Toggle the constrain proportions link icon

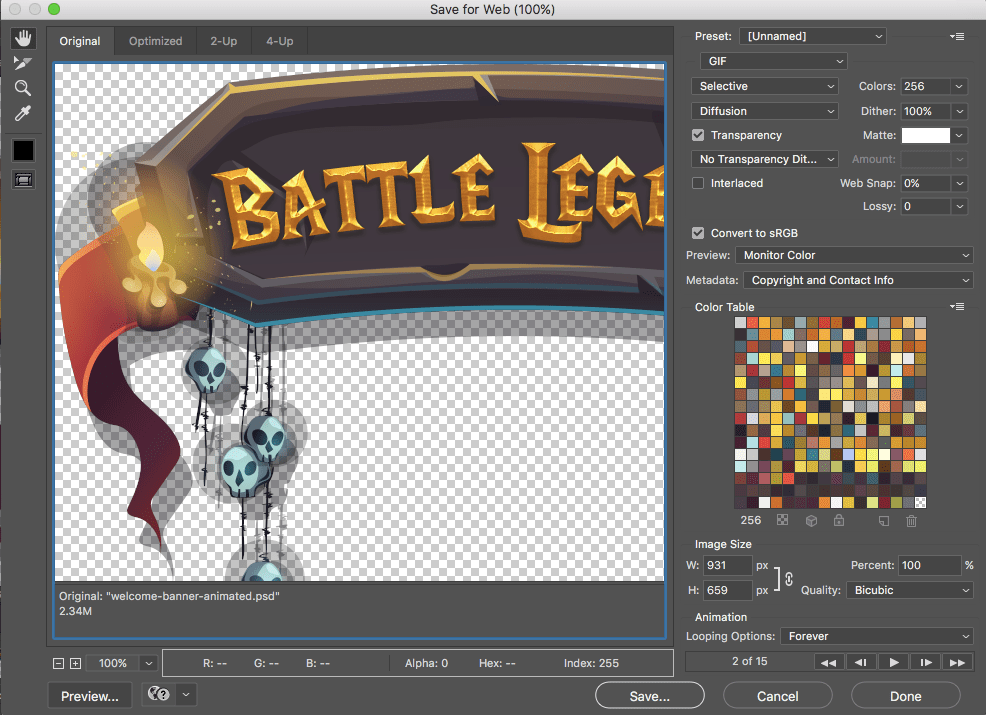tap(789, 579)
